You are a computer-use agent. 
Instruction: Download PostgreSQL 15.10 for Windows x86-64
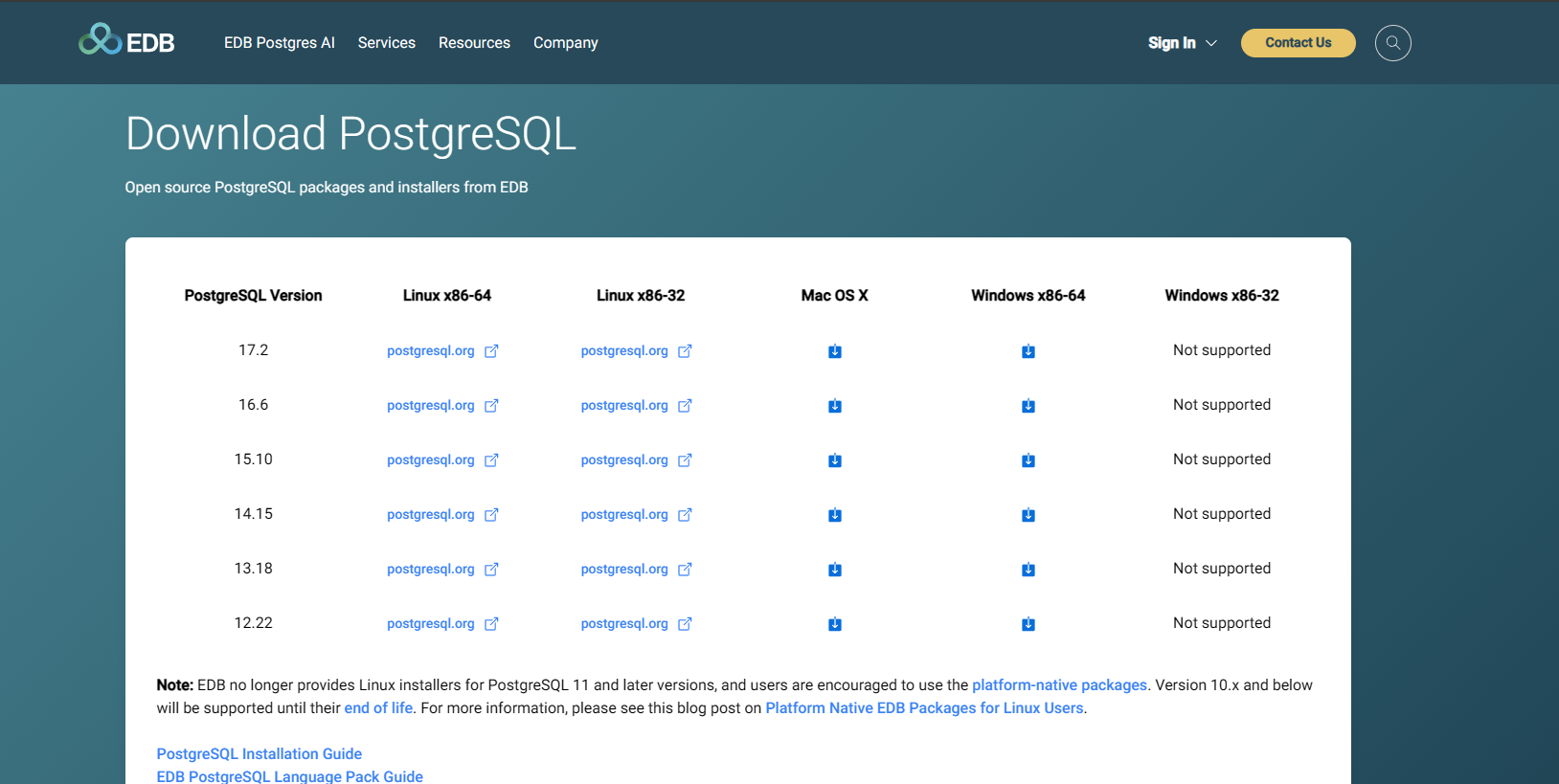(x=1028, y=460)
